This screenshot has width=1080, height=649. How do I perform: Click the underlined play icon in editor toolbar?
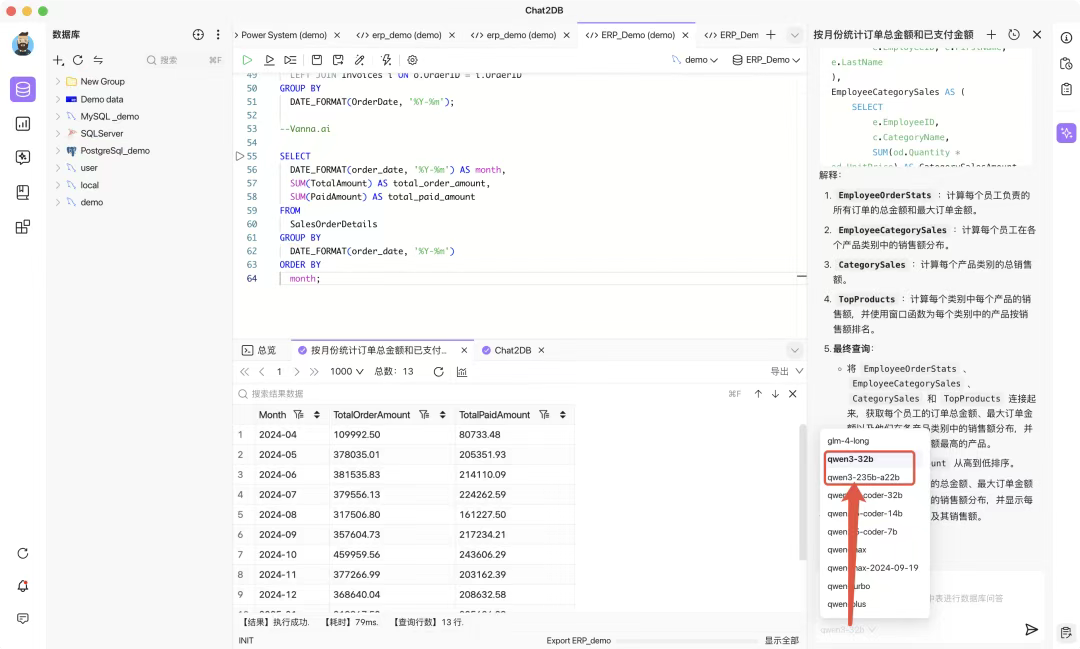269,60
